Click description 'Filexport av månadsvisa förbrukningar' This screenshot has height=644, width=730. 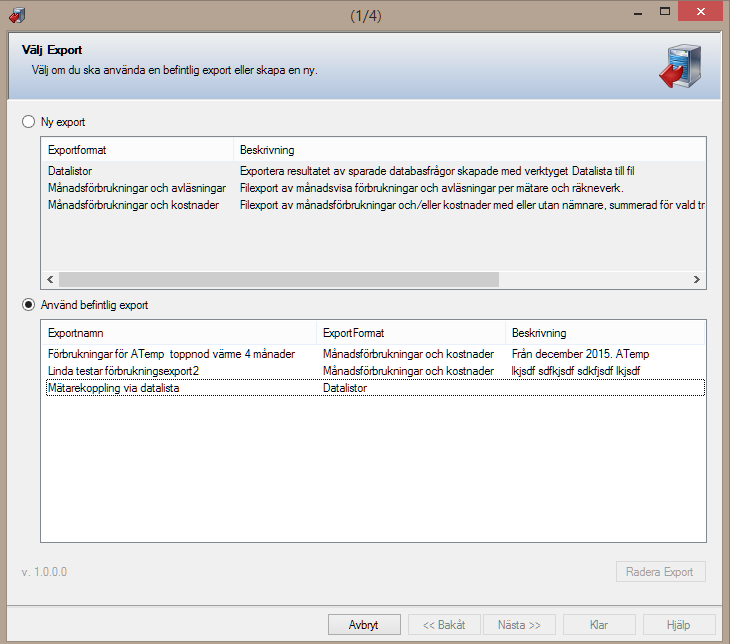432,188
